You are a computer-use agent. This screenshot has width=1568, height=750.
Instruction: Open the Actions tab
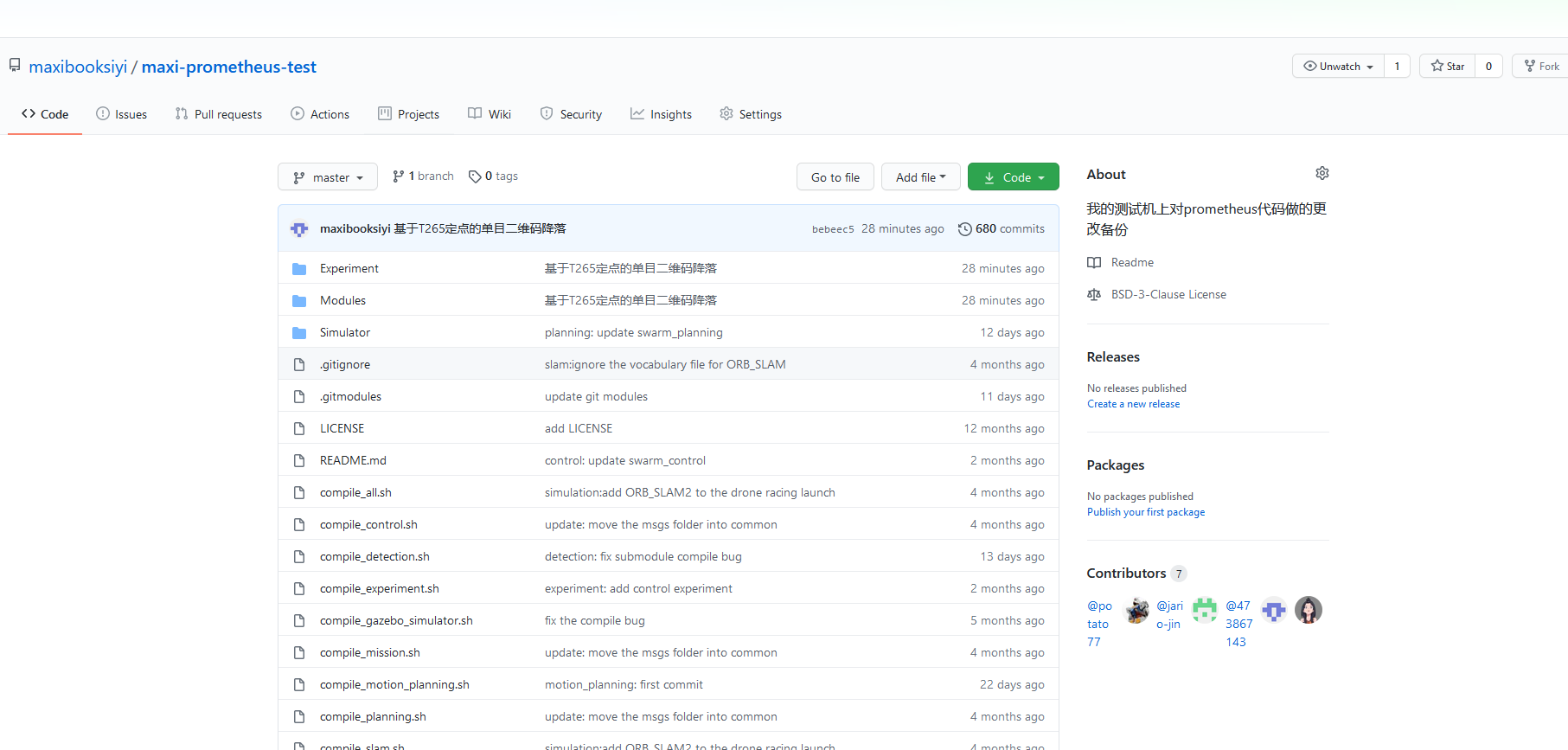(x=320, y=114)
